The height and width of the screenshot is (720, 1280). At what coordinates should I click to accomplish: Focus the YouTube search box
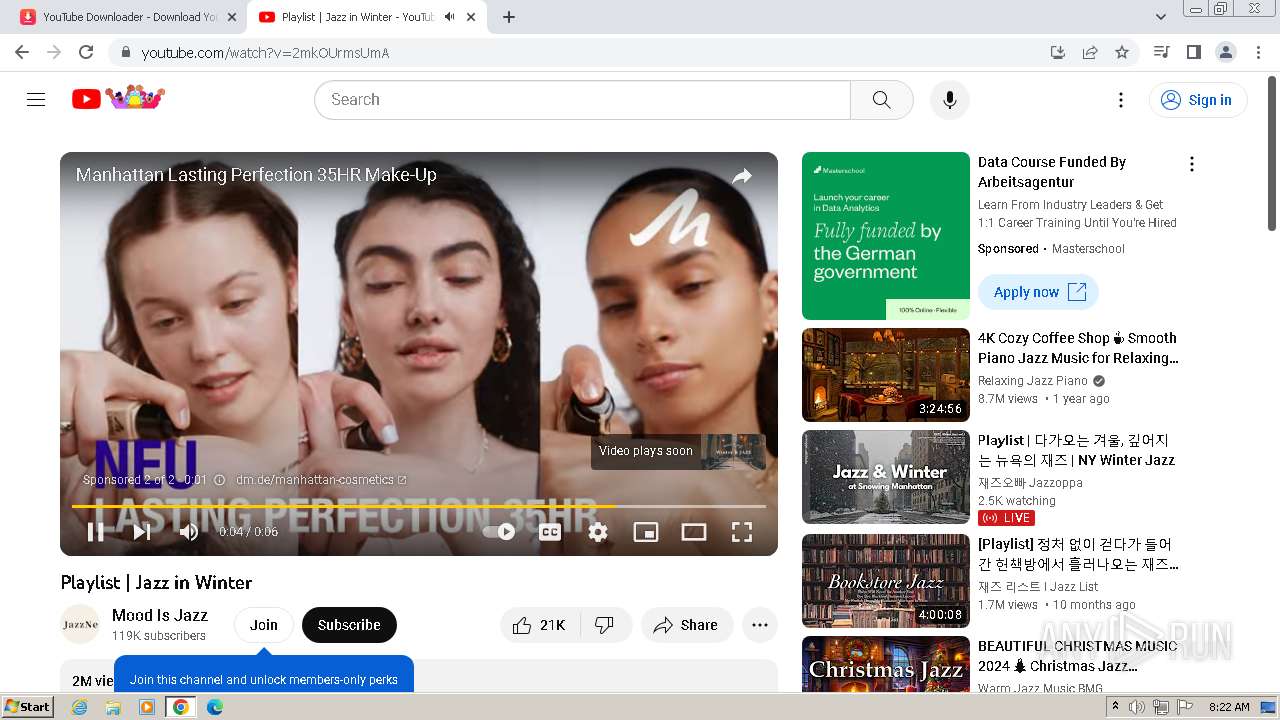click(x=583, y=100)
